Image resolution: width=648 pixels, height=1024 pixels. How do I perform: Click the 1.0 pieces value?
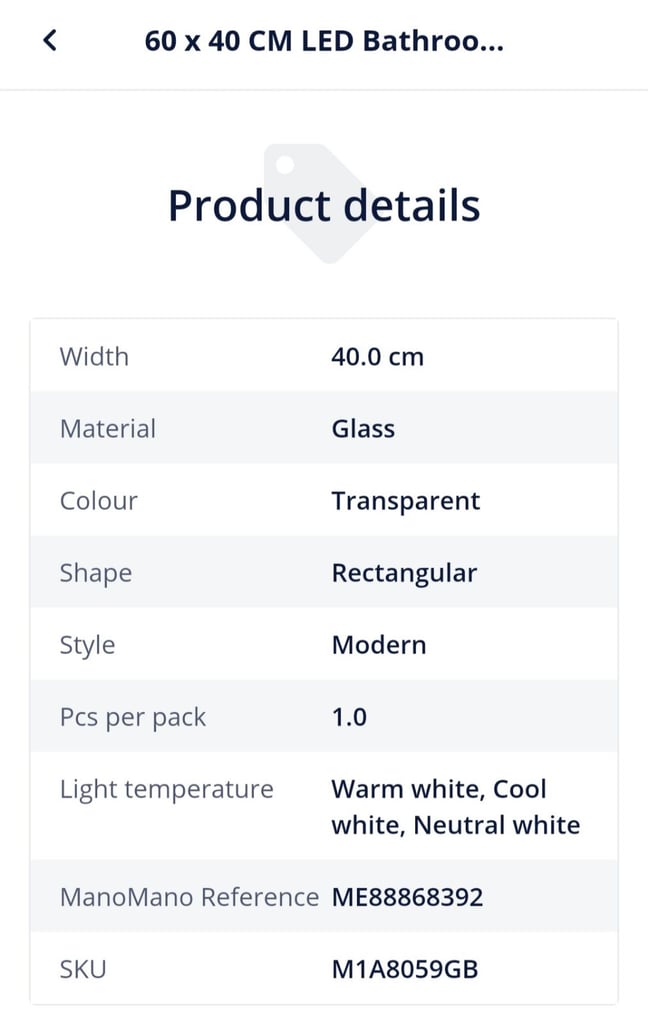coord(349,717)
